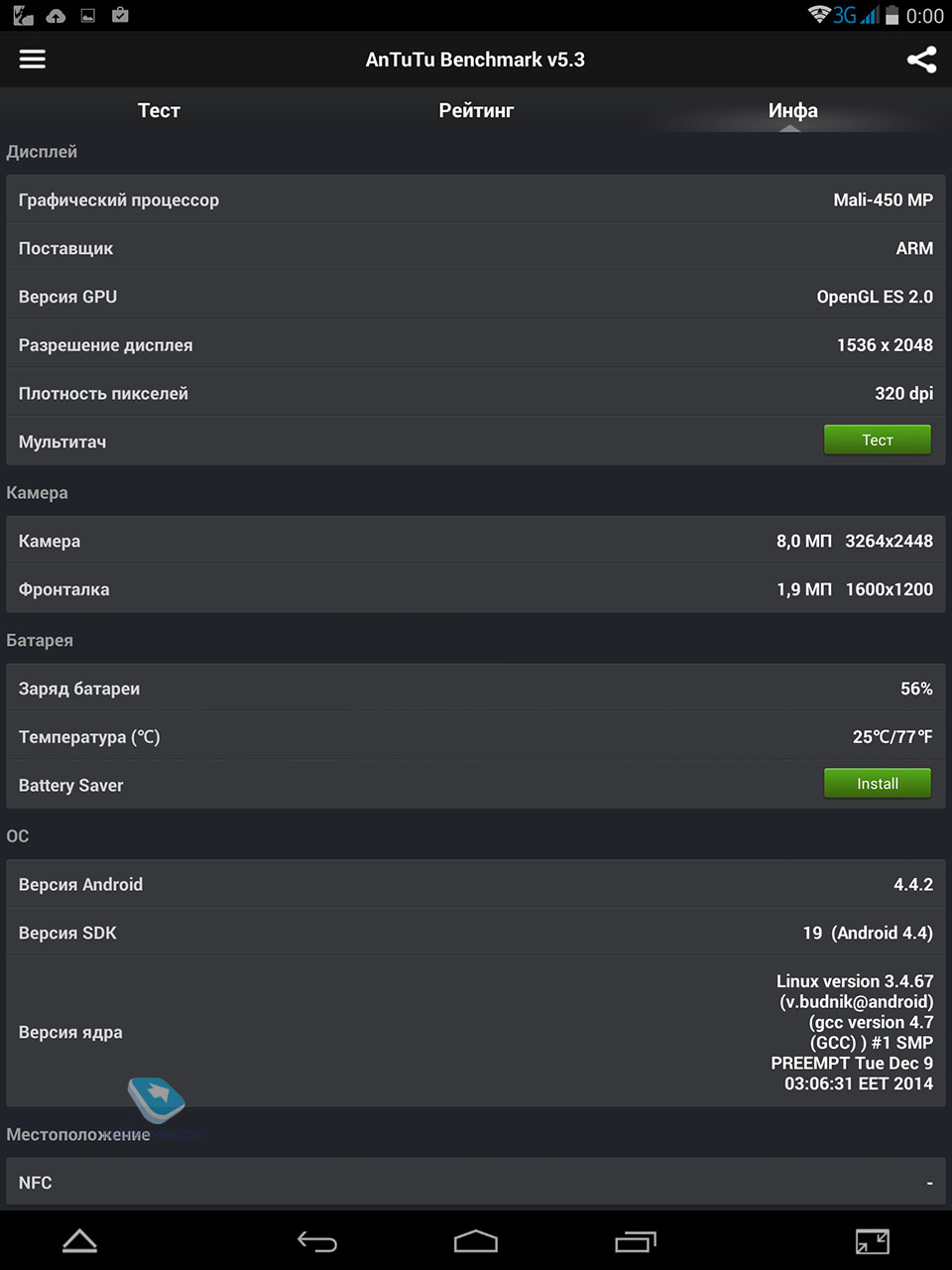
Task: Tap the Версия Android row
Action: 476,884
